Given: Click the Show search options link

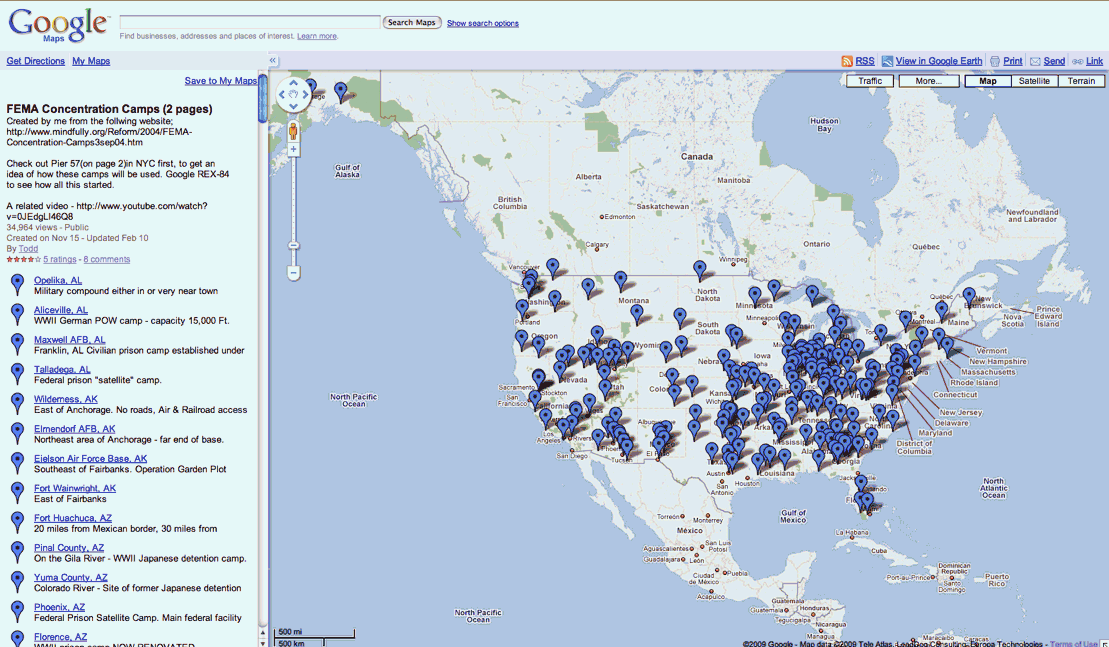Looking at the screenshot, I should click(482, 23).
